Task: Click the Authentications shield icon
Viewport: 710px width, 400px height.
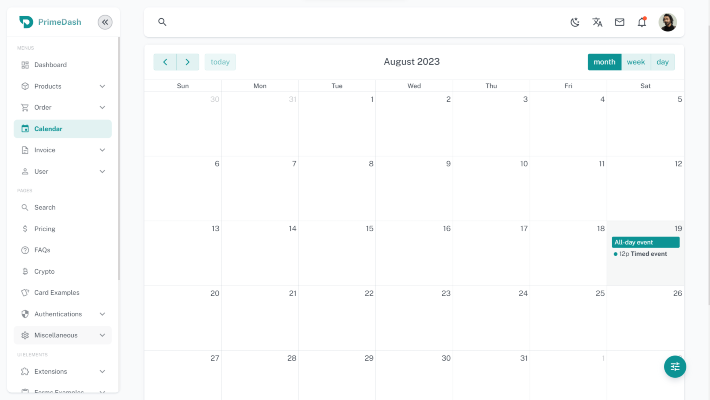Action: pyautogui.click(x=25, y=314)
